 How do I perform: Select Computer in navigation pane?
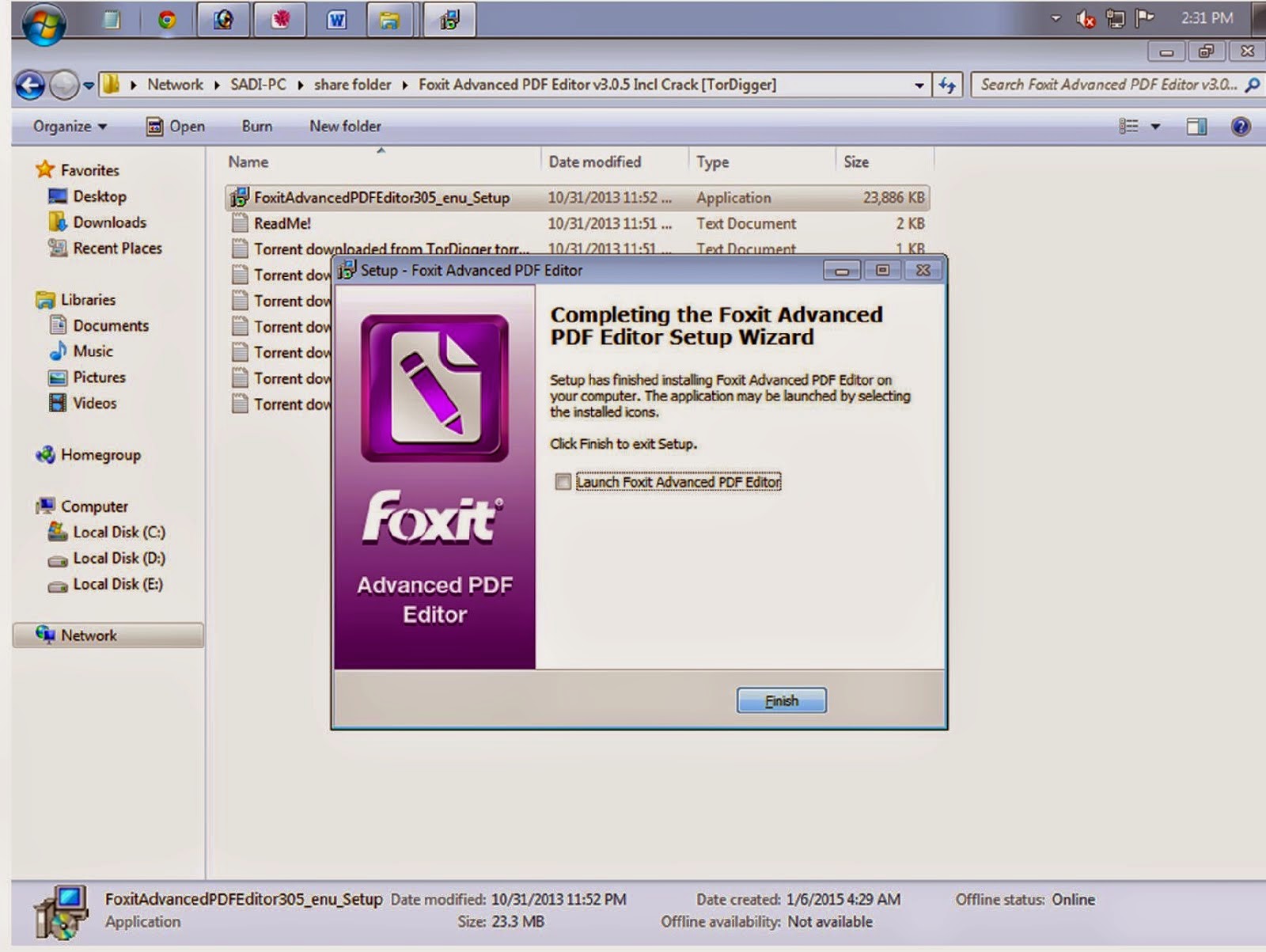coord(93,506)
